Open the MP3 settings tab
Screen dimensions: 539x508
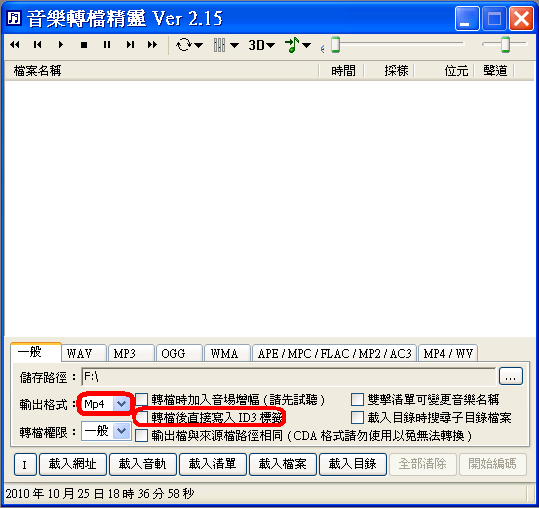coord(131,353)
